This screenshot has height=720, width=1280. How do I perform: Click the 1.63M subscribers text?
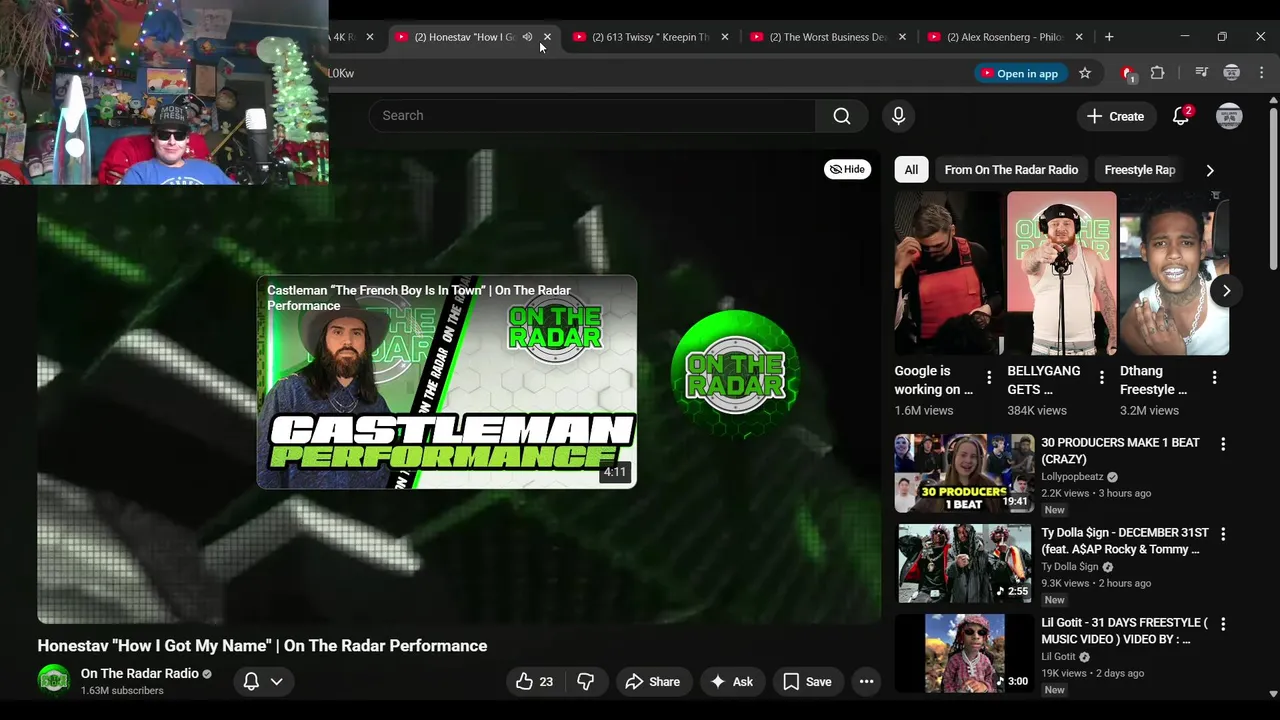(x=122, y=691)
